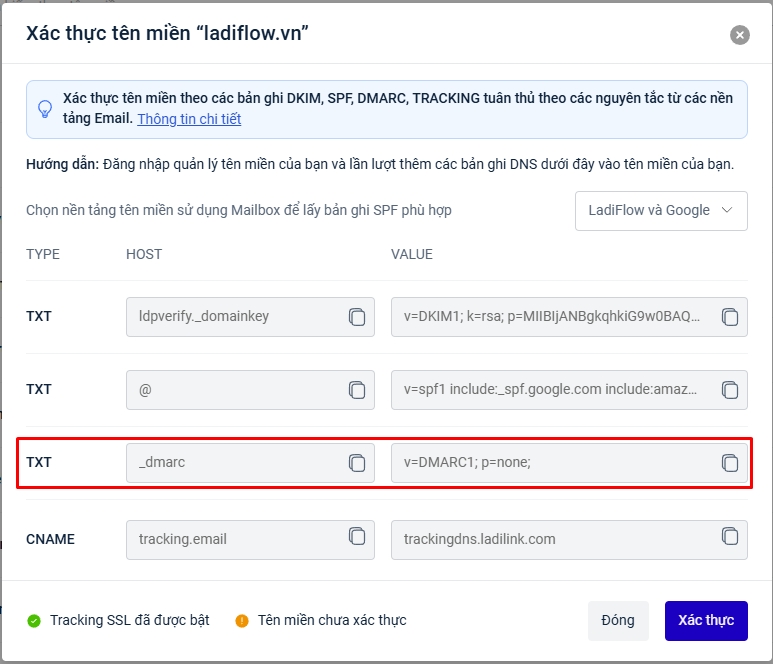Open the LadiFlow và Google platform dropdown
This screenshot has width=773, height=664.
tap(661, 210)
